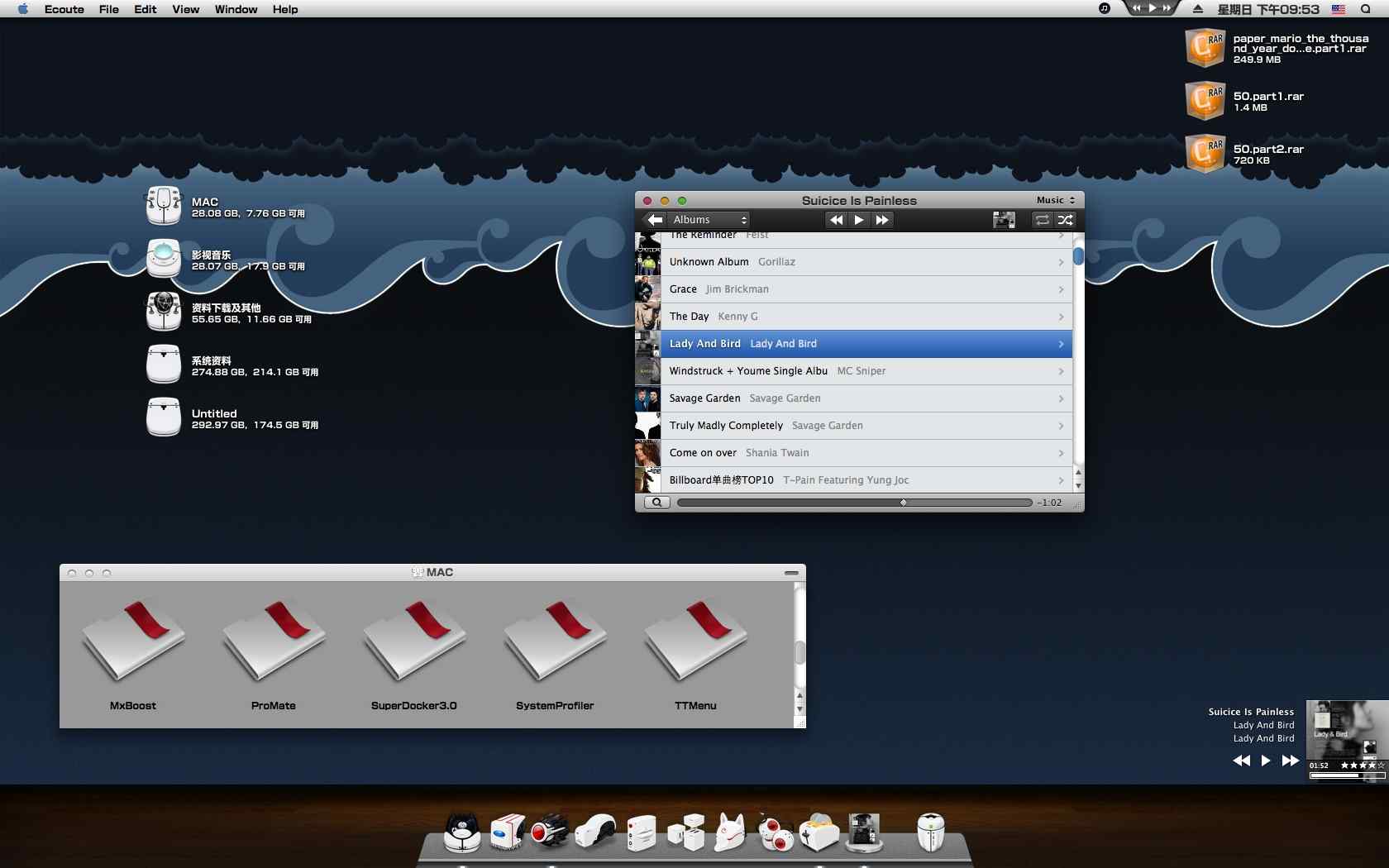1389x868 pixels.
Task: Toggle shuffle mode in Ecoute
Action: click(1065, 220)
